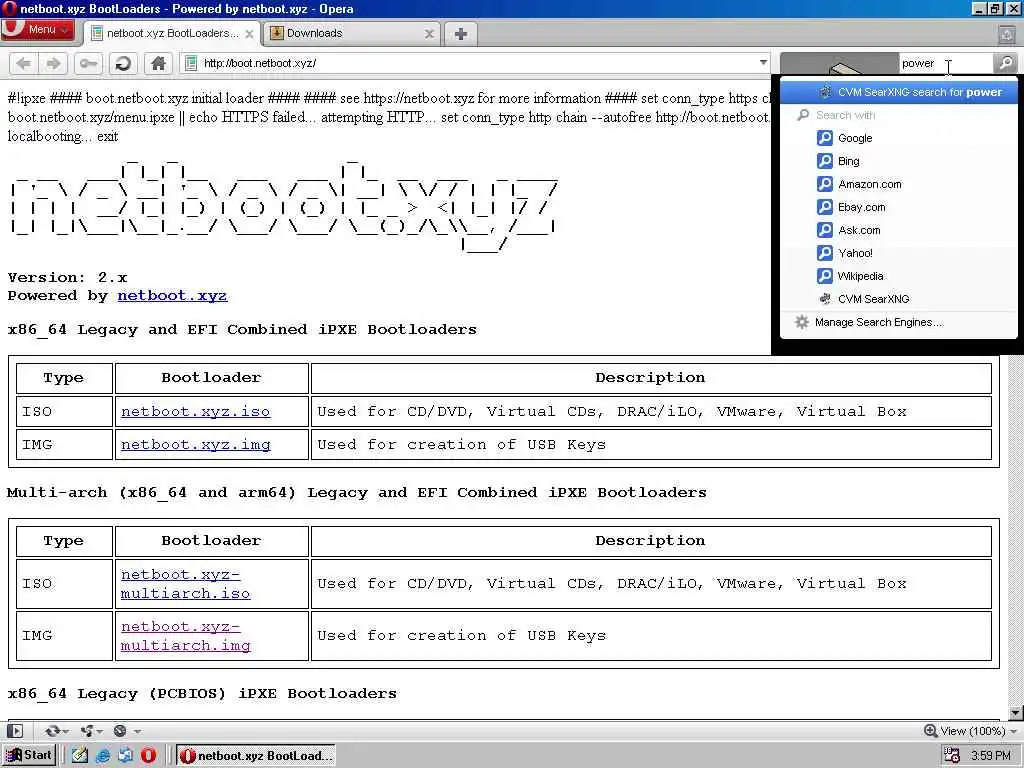Click the 3:59 PM clock
The width and height of the screenshot is (1024, 768).
pos(991,756)
